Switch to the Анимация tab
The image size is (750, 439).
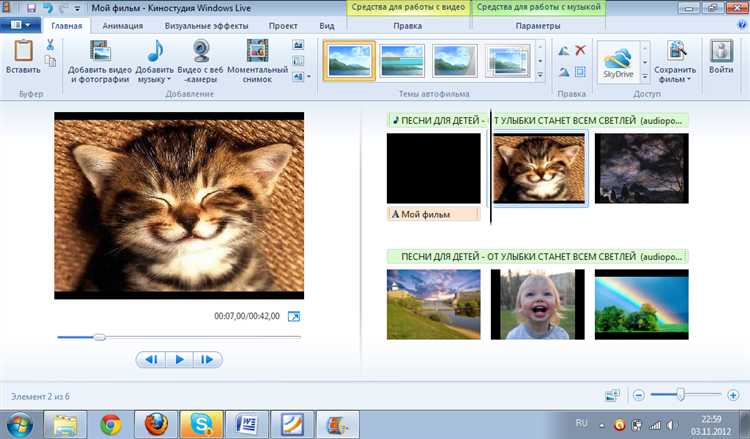point(122,26)
